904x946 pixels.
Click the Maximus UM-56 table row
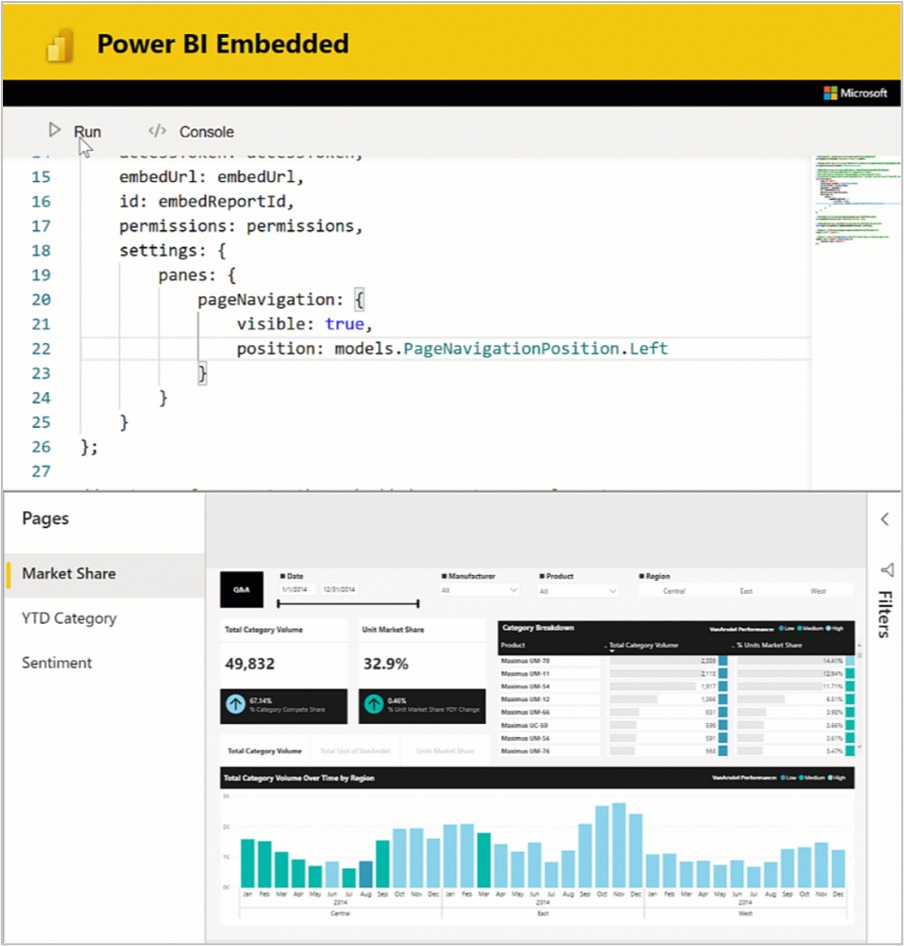[676, 738]
